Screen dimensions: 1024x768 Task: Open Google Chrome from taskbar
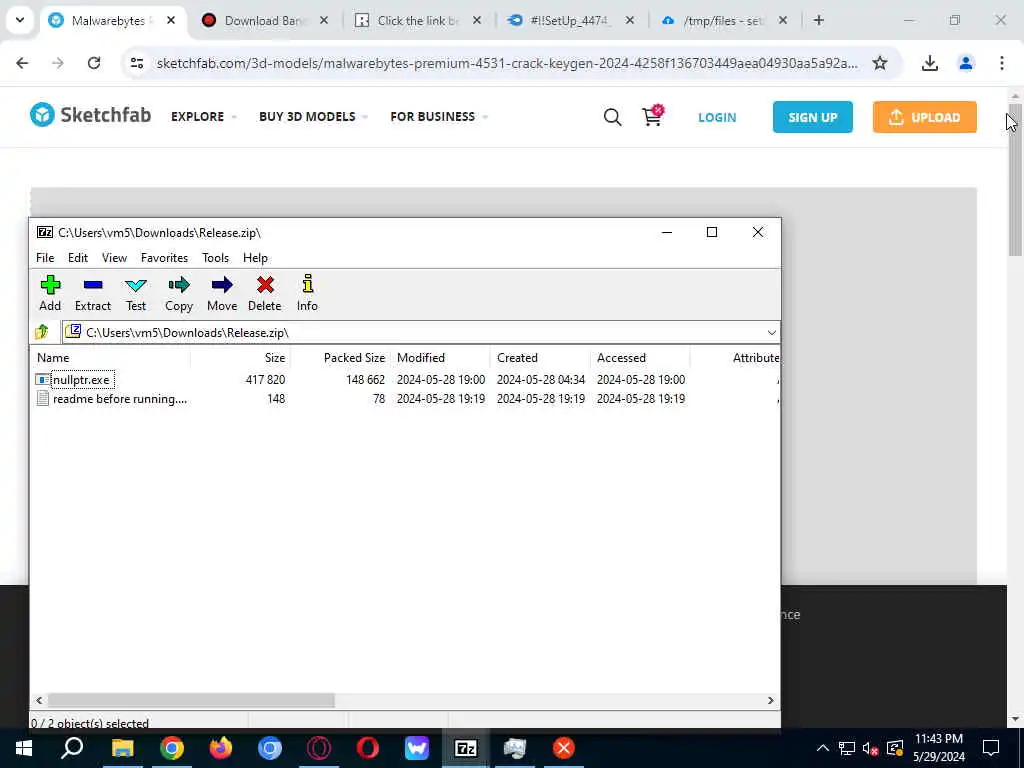point(172,748)
